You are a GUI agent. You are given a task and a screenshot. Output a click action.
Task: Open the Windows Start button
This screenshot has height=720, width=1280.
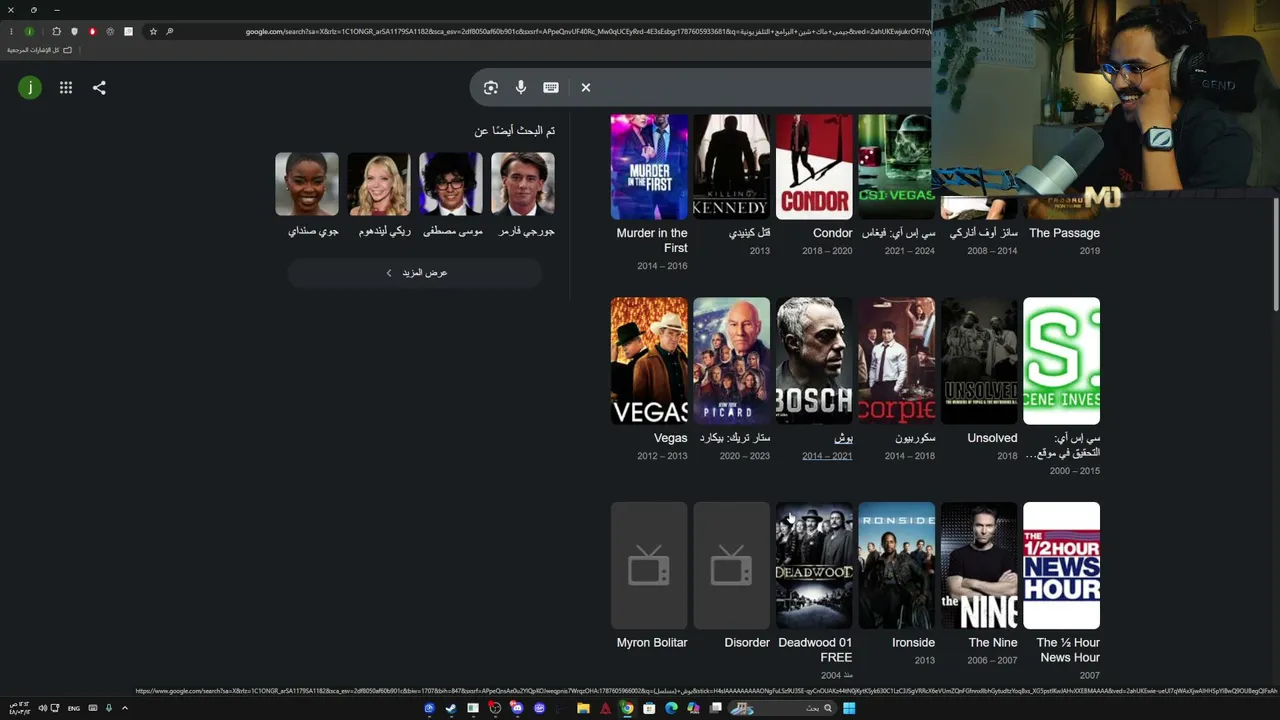[x=849, y=708]
